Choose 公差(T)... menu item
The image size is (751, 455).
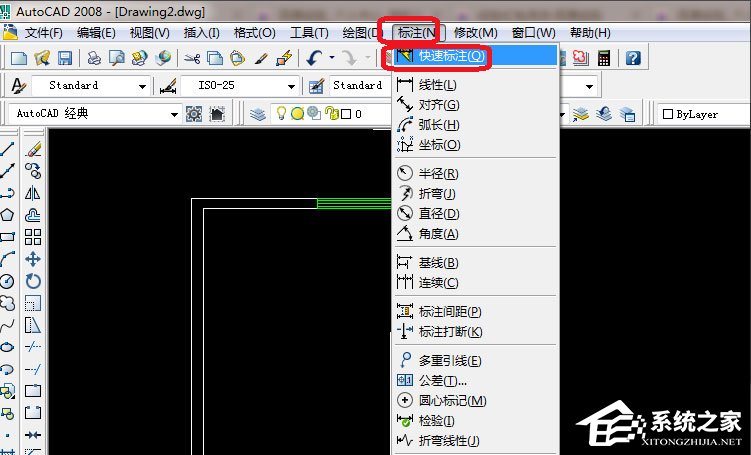point(476,380)
